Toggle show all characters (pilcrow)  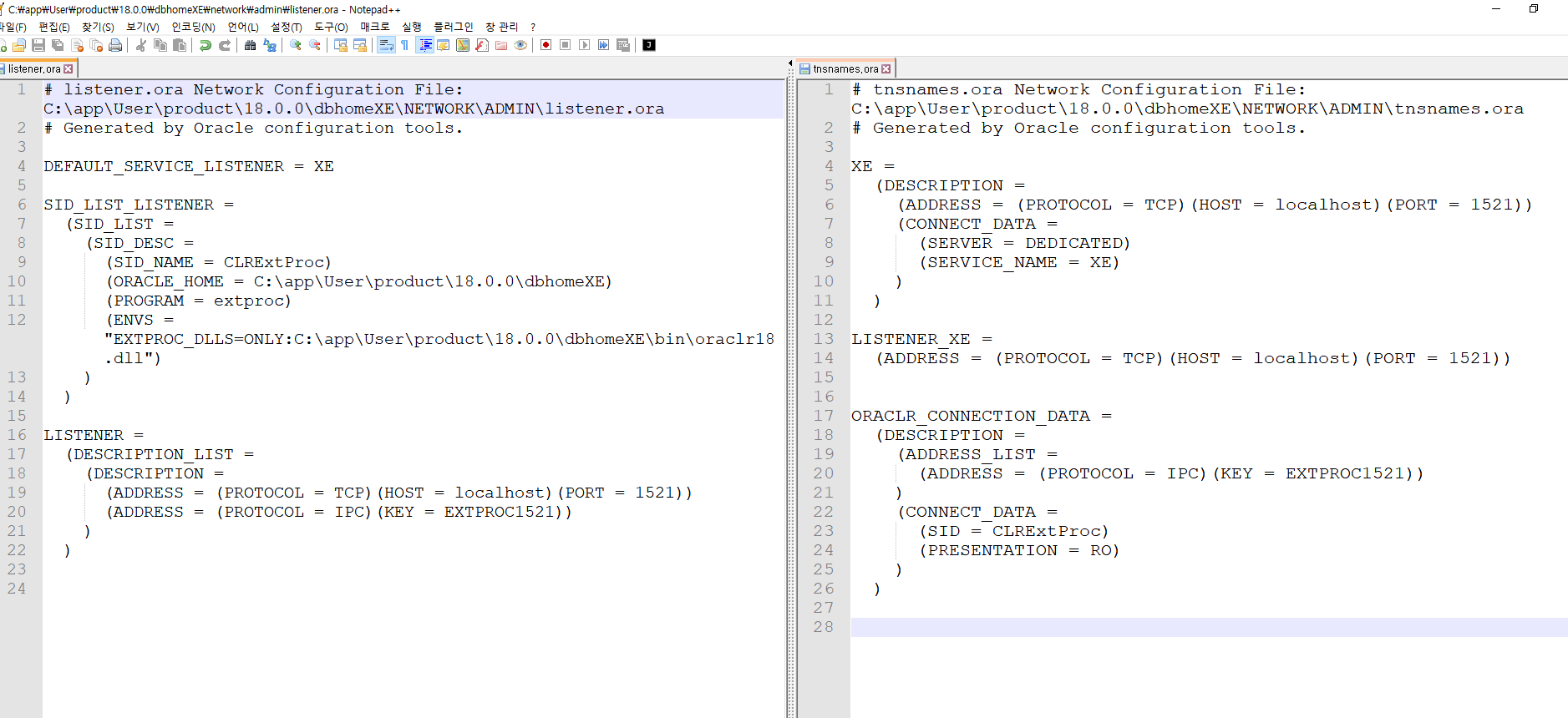[405, 45]
